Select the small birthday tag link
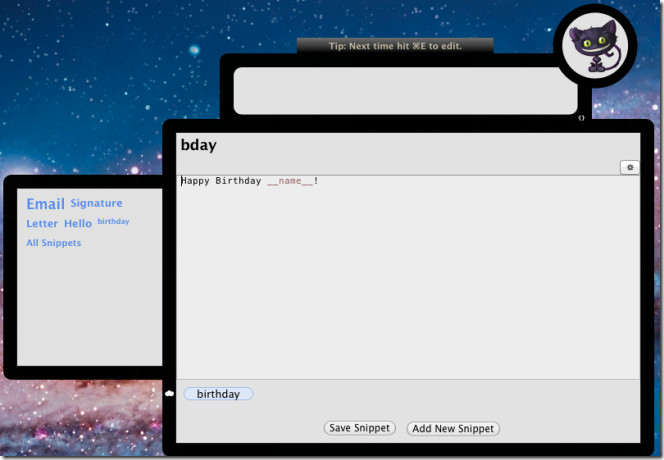The height and width of the screenshot is (460, 664). coord(113,221)
